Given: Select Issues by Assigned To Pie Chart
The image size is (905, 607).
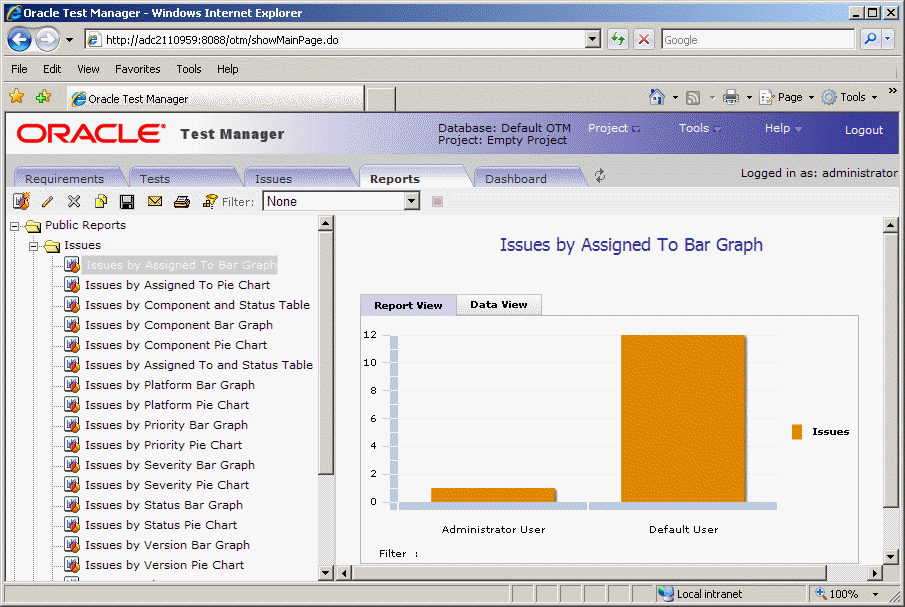Looking at the screenshot, I should [177, 285].
